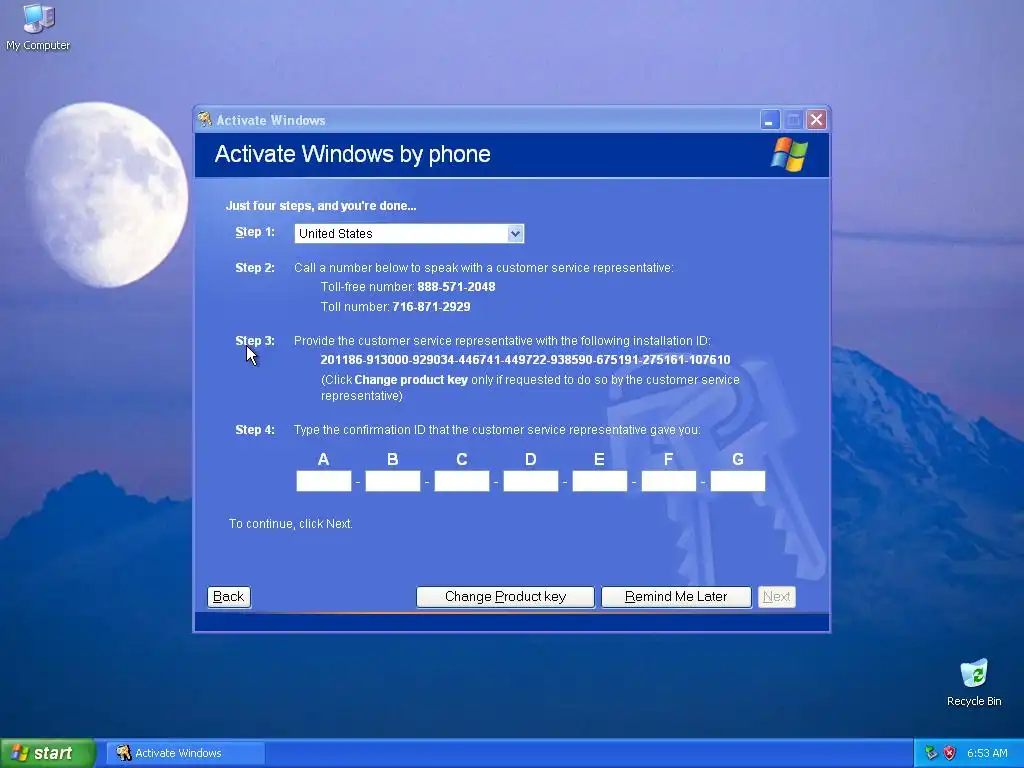Screen dimensions: 1024x768
Task: Click the 'Just four steps' heading text
Action: 321,206
